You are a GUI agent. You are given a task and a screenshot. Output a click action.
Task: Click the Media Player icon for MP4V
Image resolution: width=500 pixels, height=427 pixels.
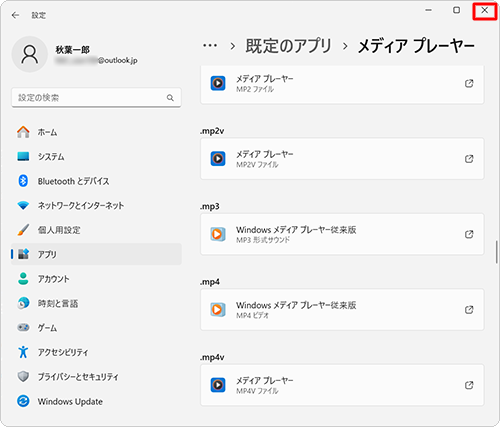218,385
